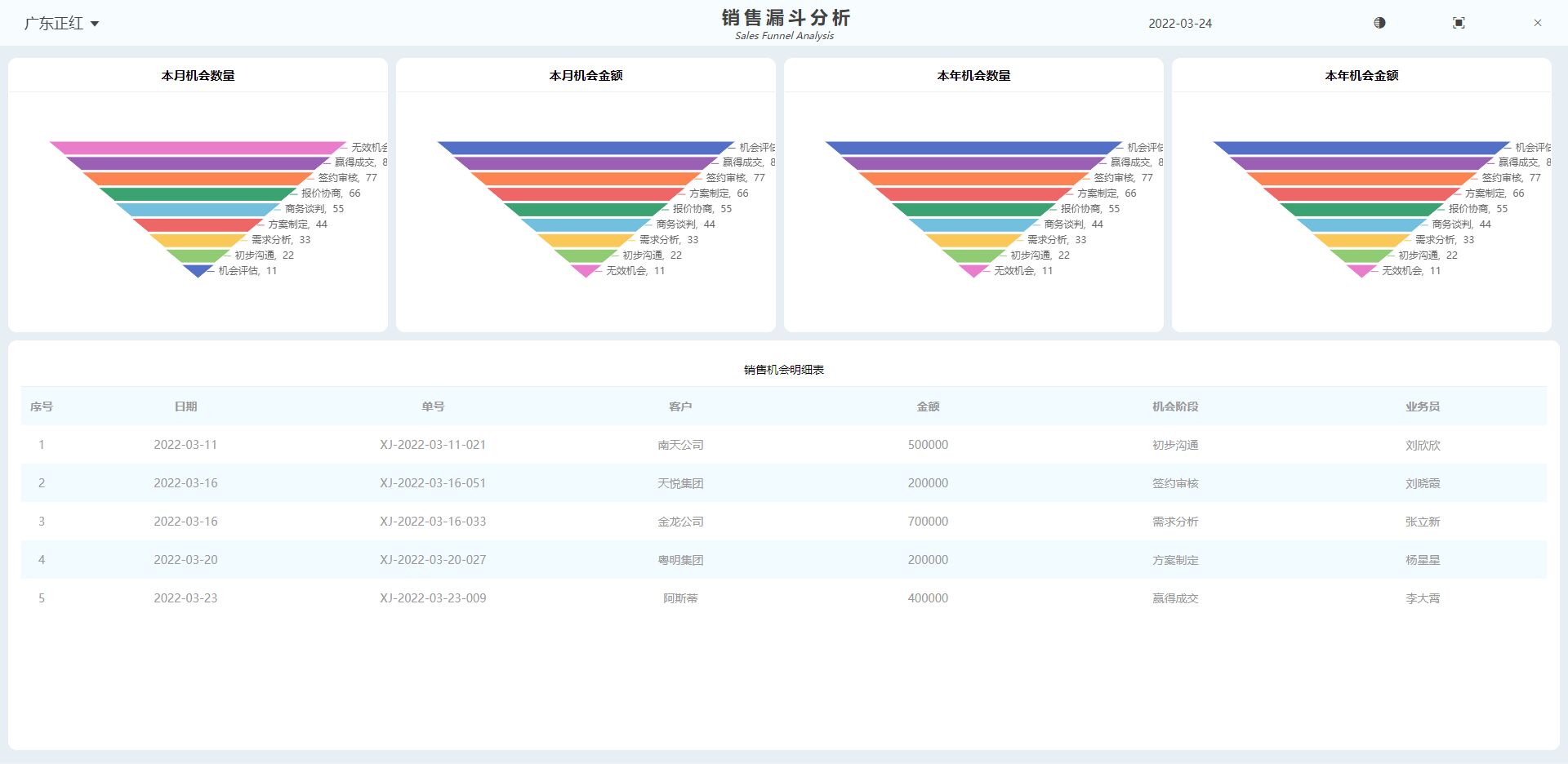
Task: Click pink 无效机会 band in 本月机会数量 funnel
Action: [x=198, y=148]
